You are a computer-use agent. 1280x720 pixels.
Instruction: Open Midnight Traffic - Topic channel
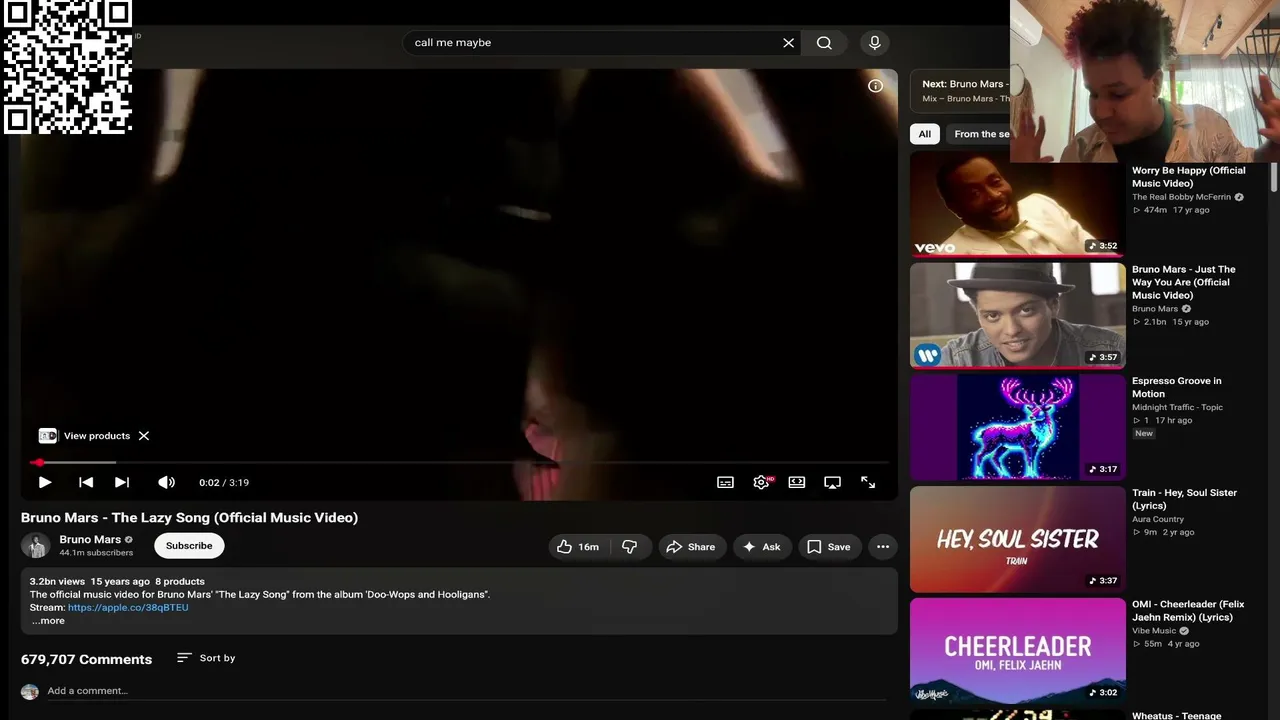coord(1177,407)
